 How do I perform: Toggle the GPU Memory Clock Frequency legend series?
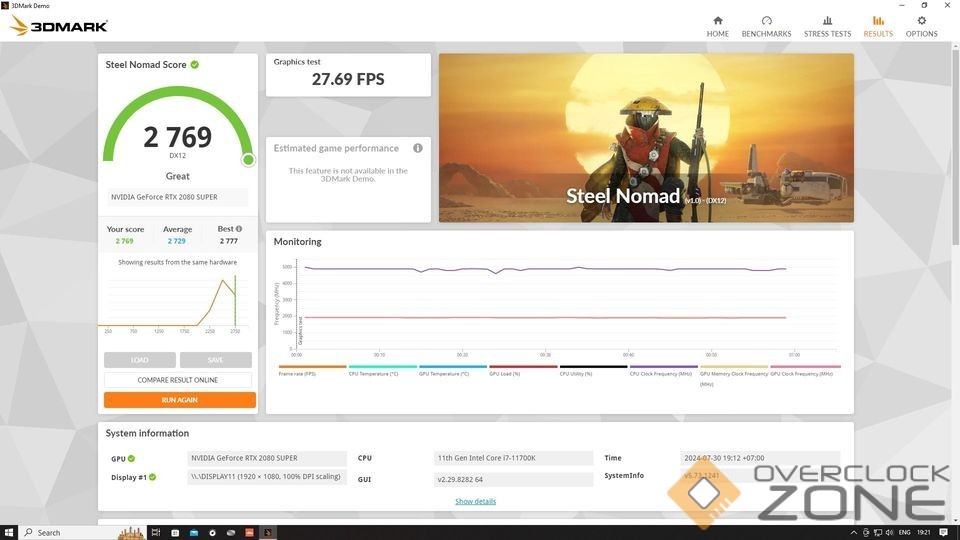coord(734,375)
